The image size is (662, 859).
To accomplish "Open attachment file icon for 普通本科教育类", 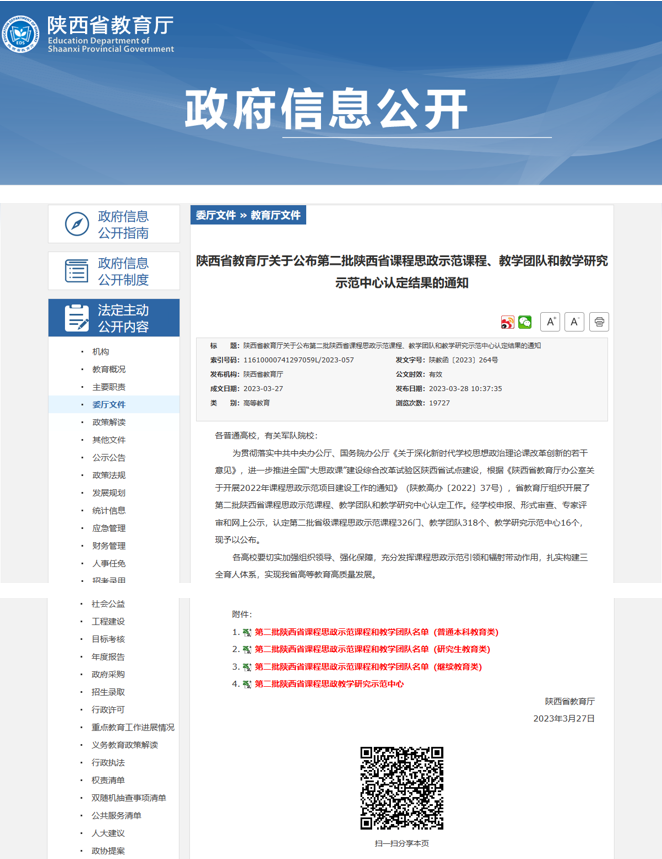I will [247, 633].
